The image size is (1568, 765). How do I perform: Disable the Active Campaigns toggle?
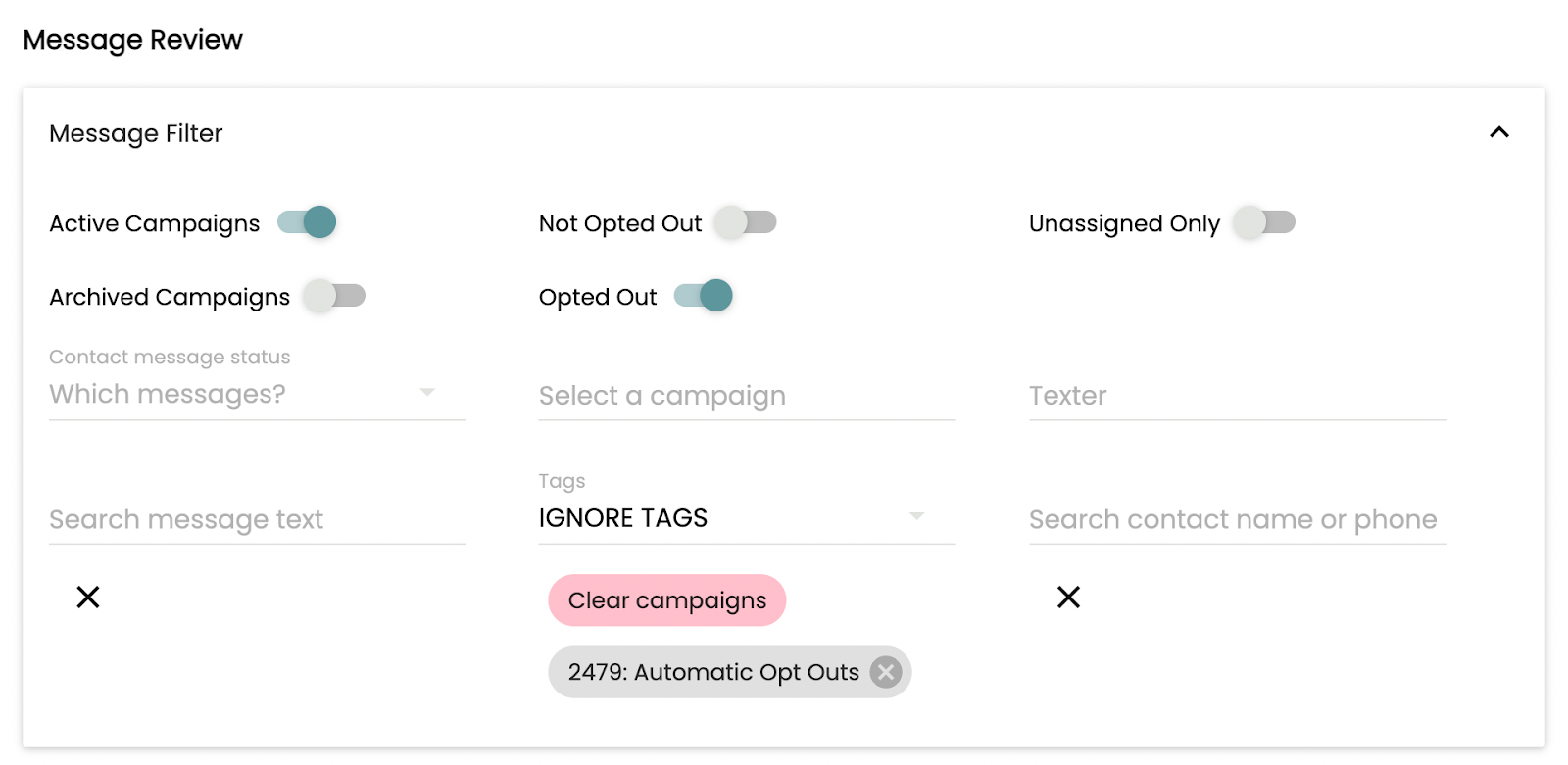[x=308, y=222]
